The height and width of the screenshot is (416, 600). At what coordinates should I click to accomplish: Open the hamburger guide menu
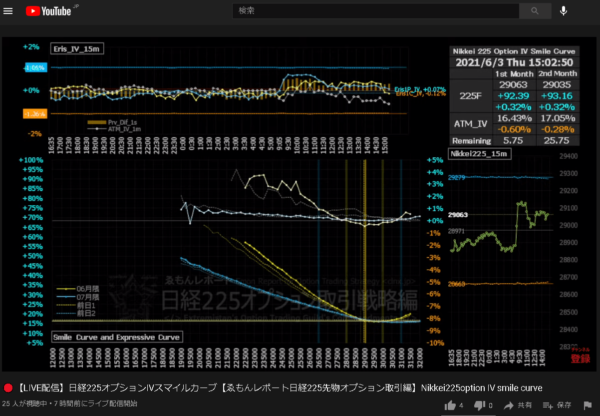click(11, 12)
